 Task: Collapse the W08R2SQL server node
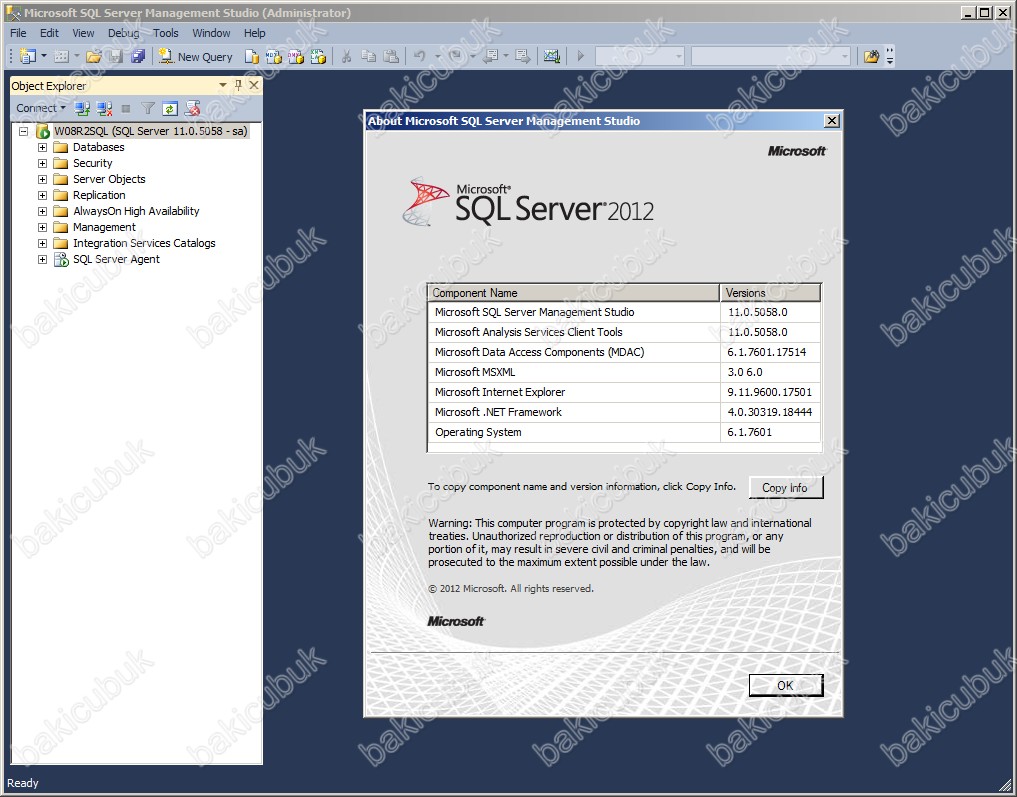pyautogui.click(x=23, y=132)
